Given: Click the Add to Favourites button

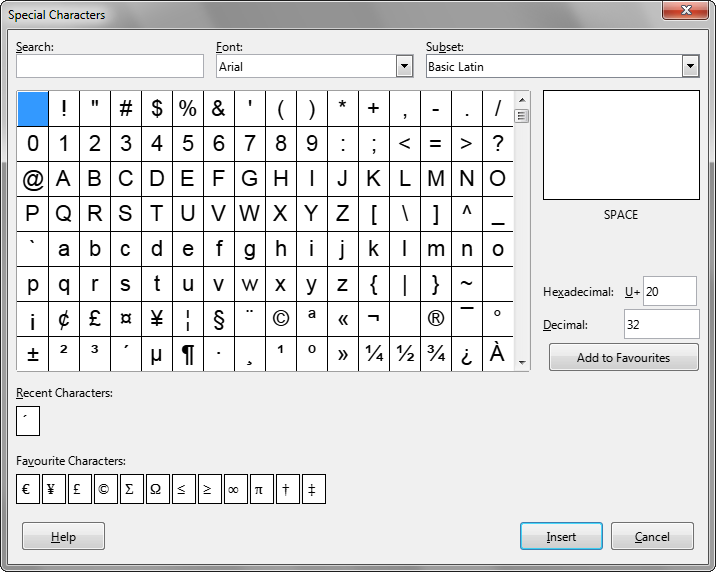Looking at the screenshot, I should 623,358.
